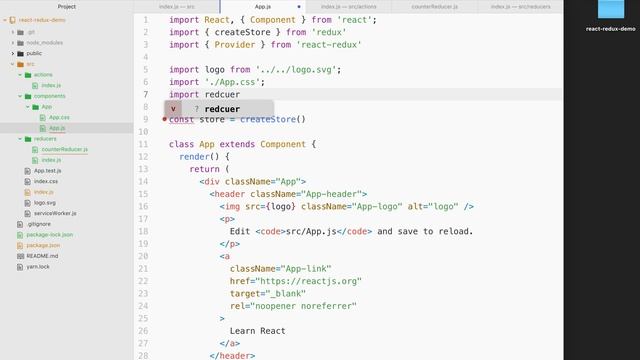Click the README.md book icon

click(20, 256)
